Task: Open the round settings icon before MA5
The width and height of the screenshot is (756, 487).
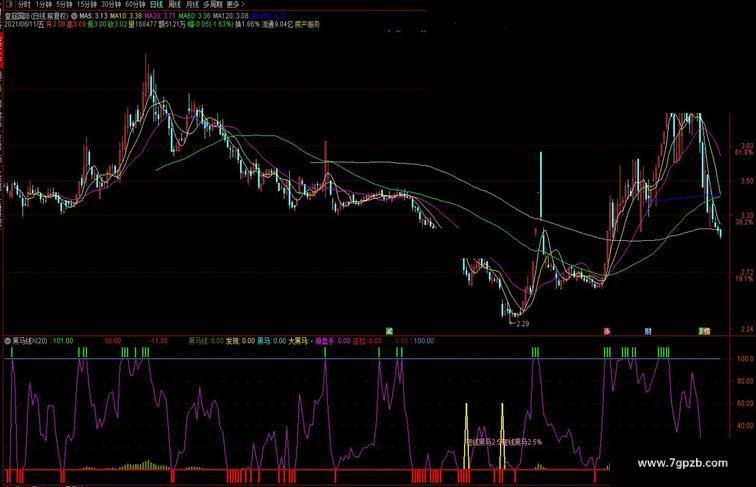Action: [75, 16]
